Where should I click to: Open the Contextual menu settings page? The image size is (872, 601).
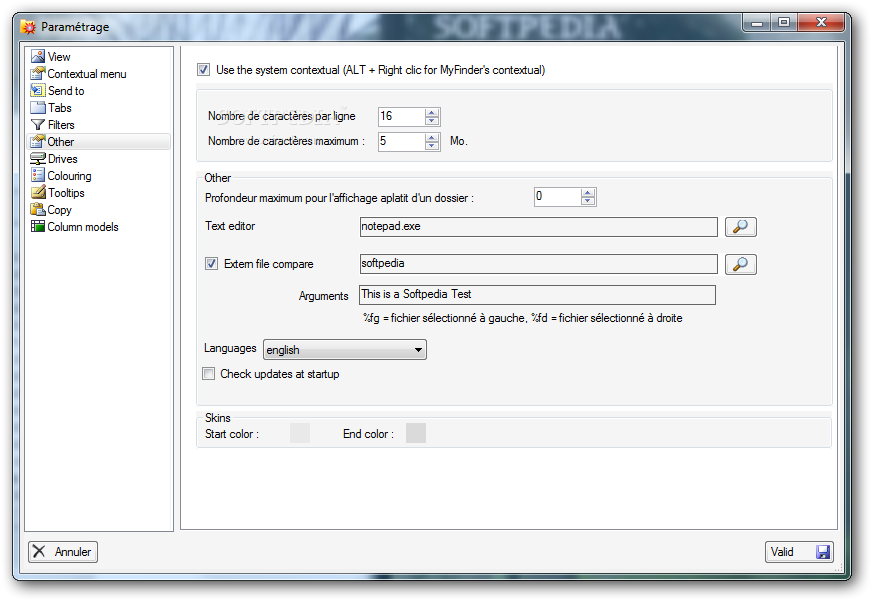pyautogui.click(x=87, y=74)
